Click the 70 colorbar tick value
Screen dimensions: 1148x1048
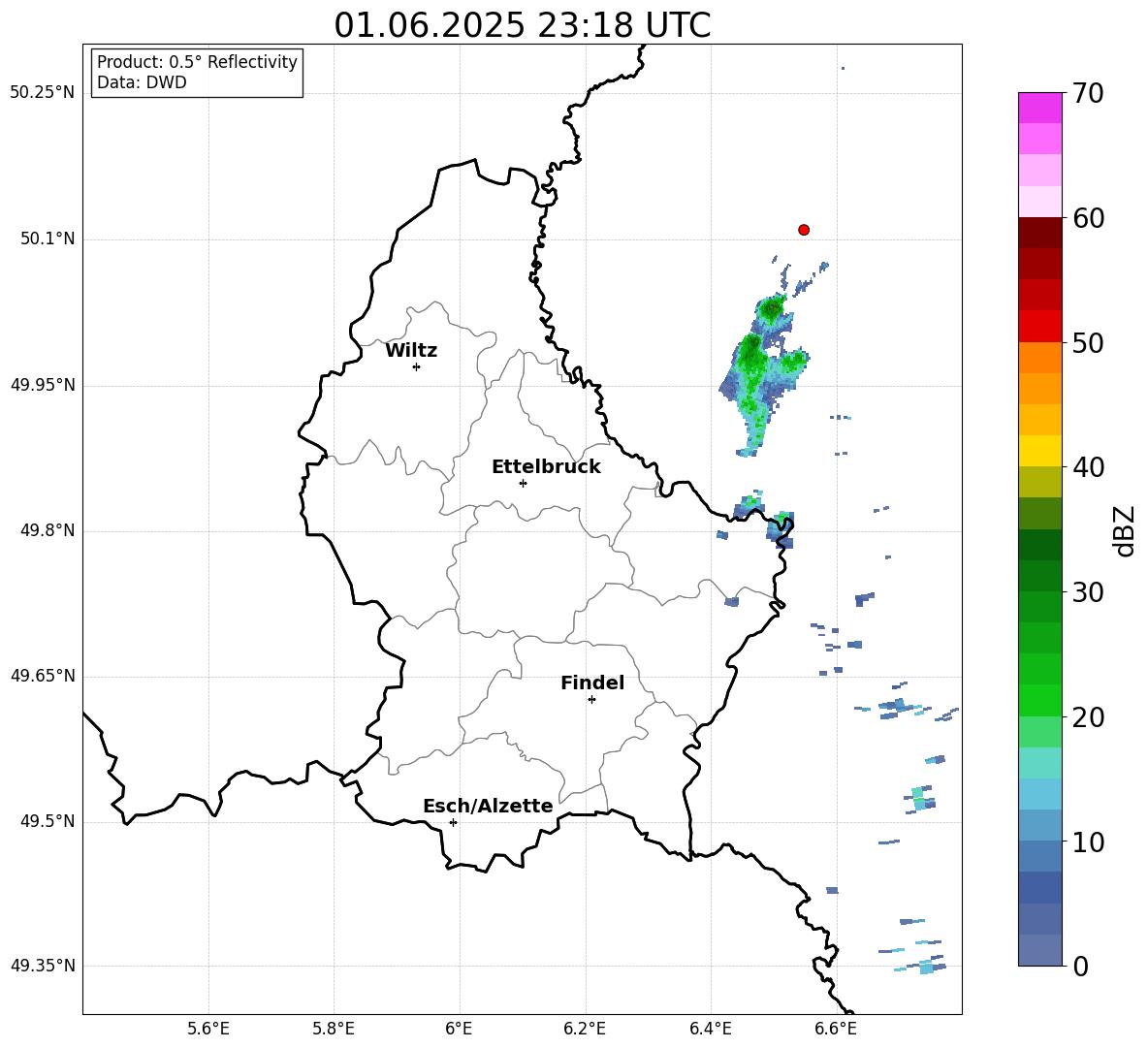(1088, 94)
